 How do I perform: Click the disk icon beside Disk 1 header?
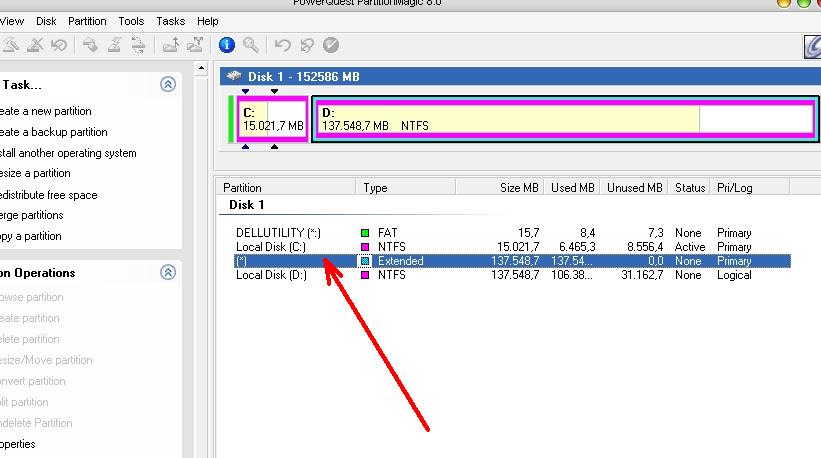pos(234,76)
